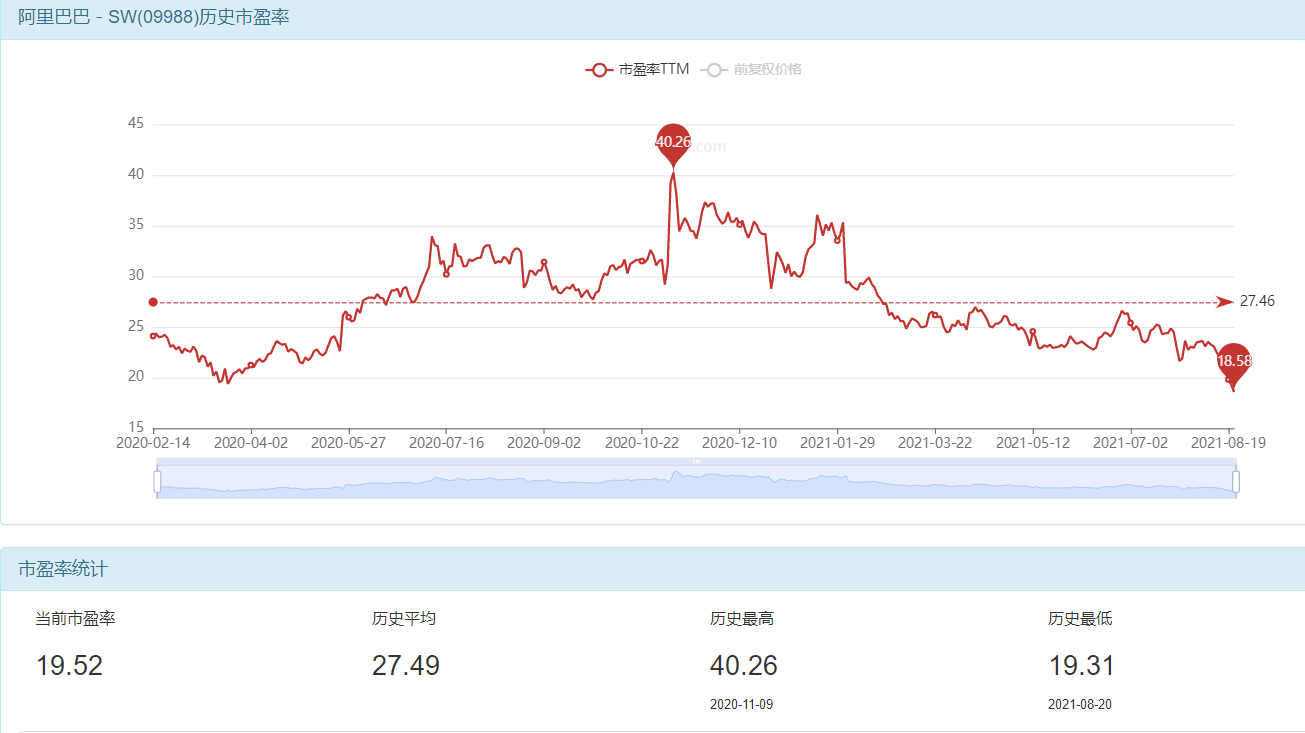Viewport: 1305px width, 733px height.
Task: Select the historical average value 27.49
Action: coord(406,665)
